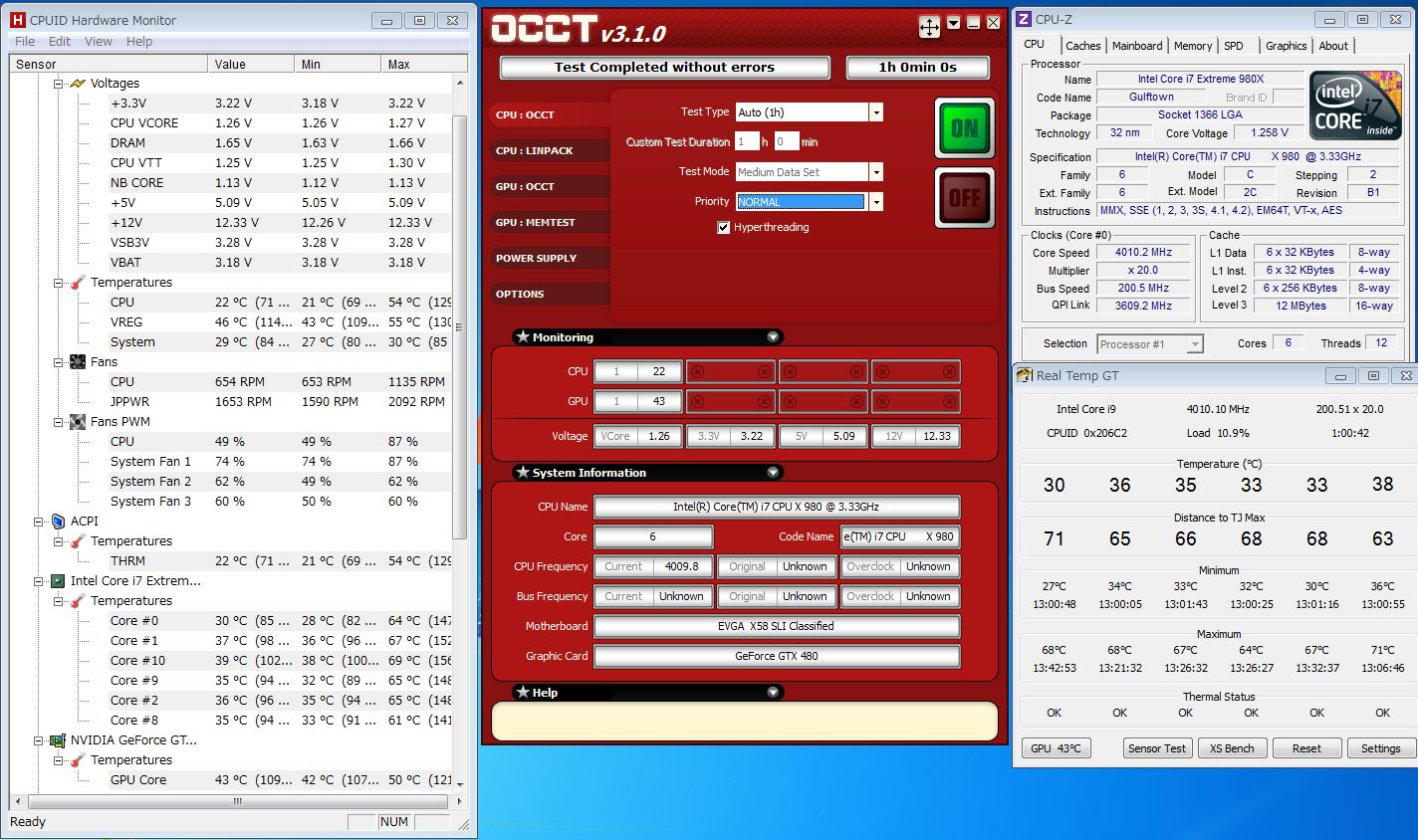The width and height of the screenshot is (1418, 840).
Task: Click the Custom Test Duration minutes field
Action: pyautogui.click(x=787, y=142)
